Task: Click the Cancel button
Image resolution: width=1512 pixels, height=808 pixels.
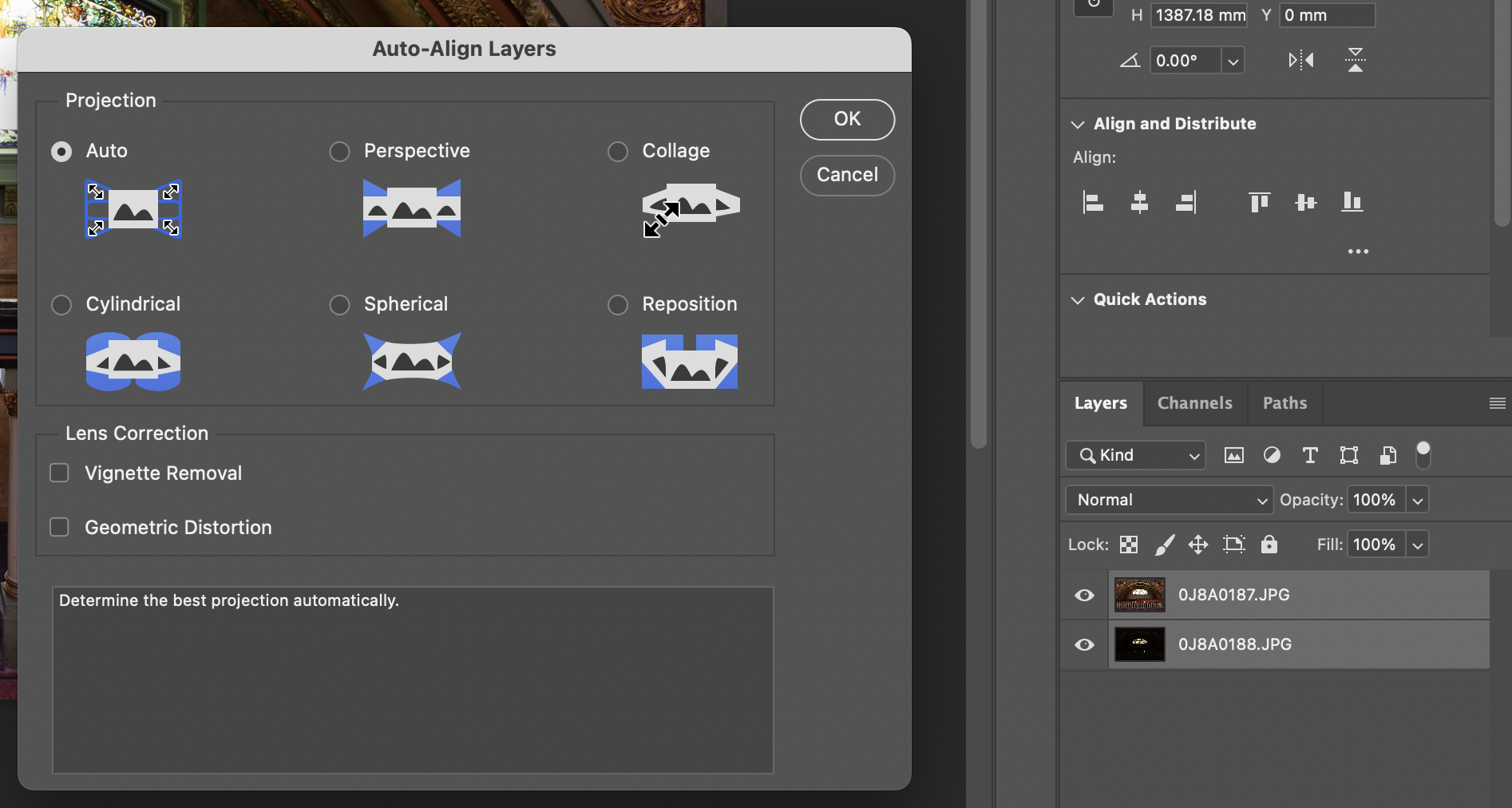Action: pyautogui.click(x=847, y=175)
